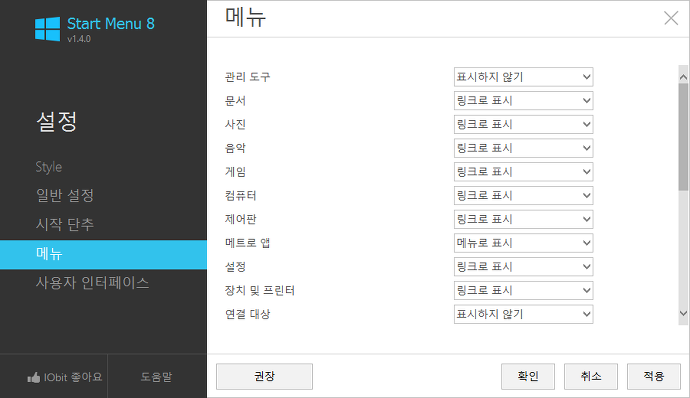
Task: Confirm with the 확인 button
Action: click(528, 376)
